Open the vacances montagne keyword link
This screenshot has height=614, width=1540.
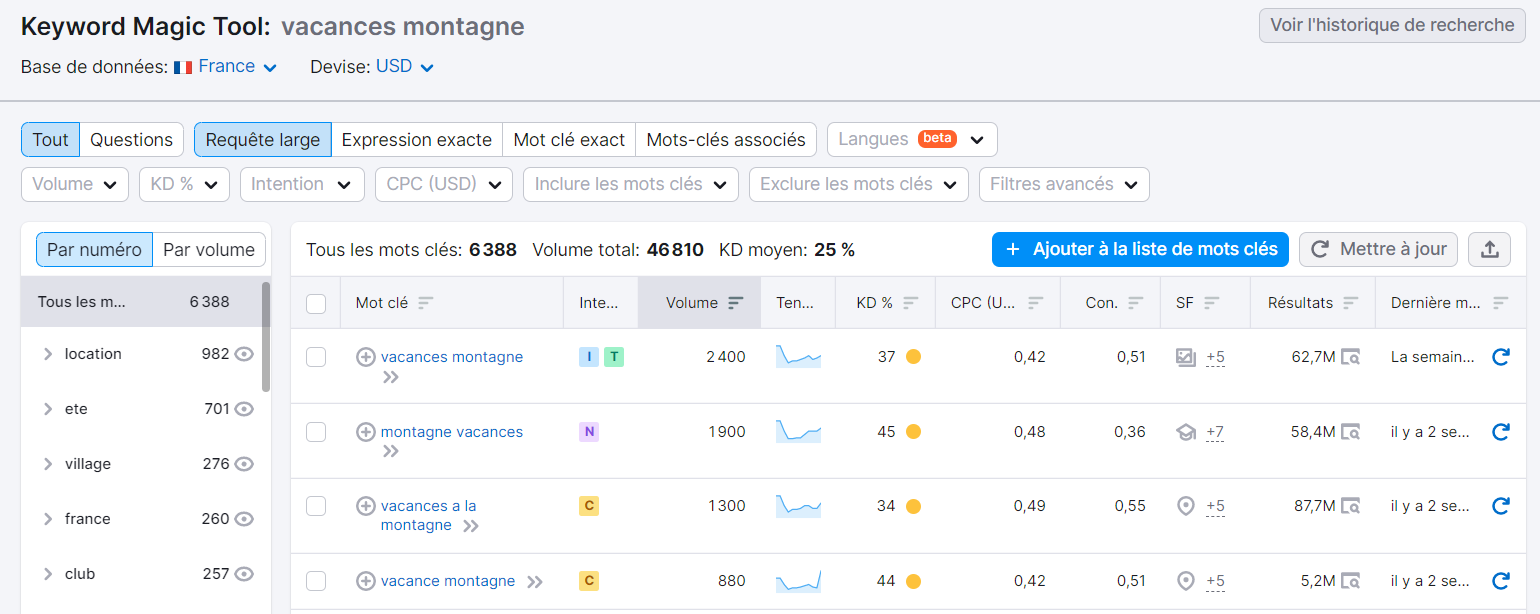pyautogui.click(x=452, y=357)
